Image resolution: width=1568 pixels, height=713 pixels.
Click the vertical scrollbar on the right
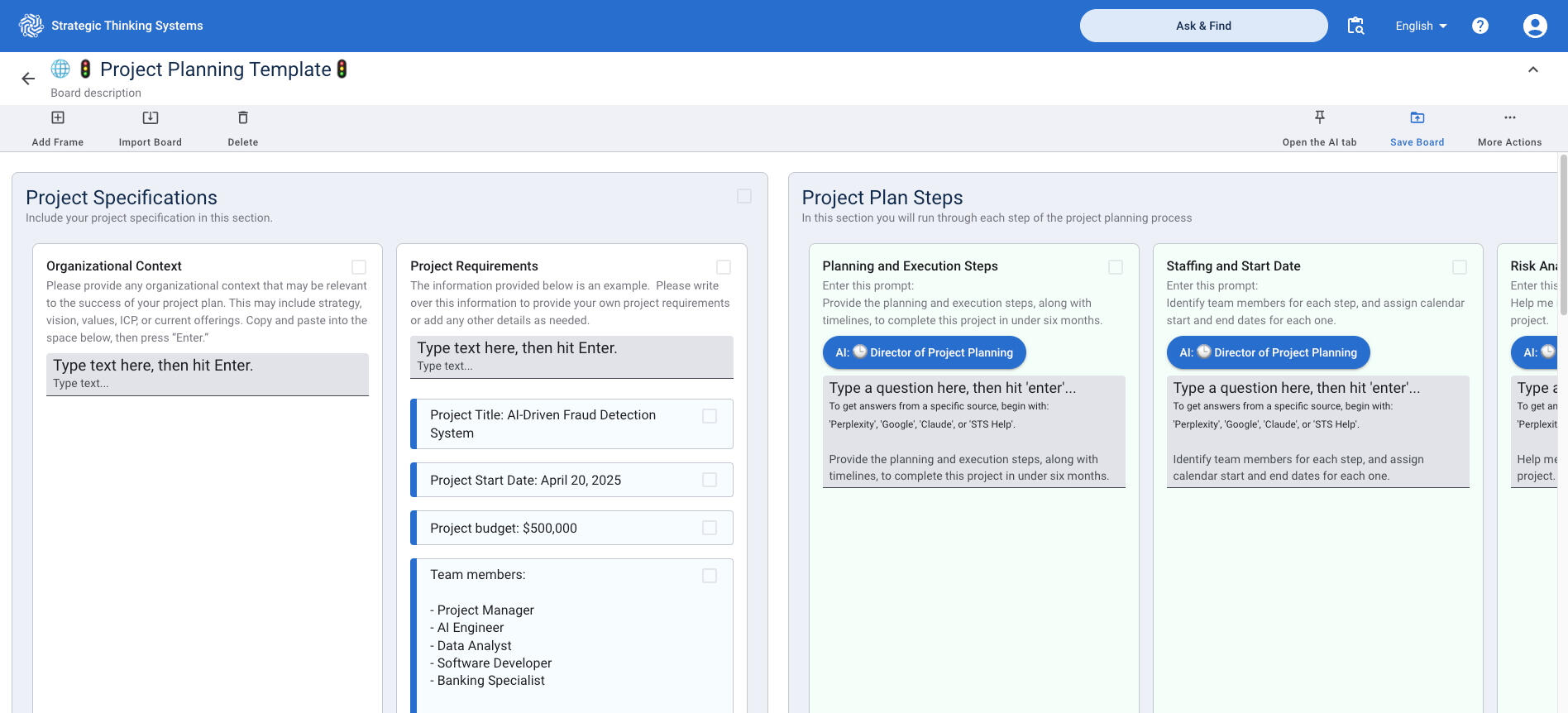tap(1562, 234)
